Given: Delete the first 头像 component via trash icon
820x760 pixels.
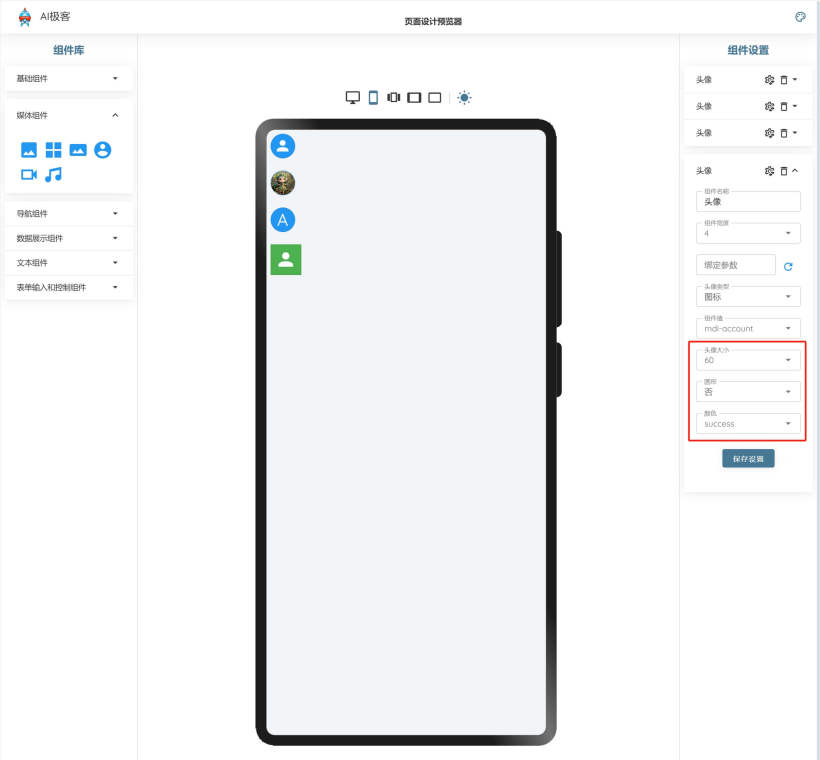Looking at the screenshot, I should click(784, 79).
